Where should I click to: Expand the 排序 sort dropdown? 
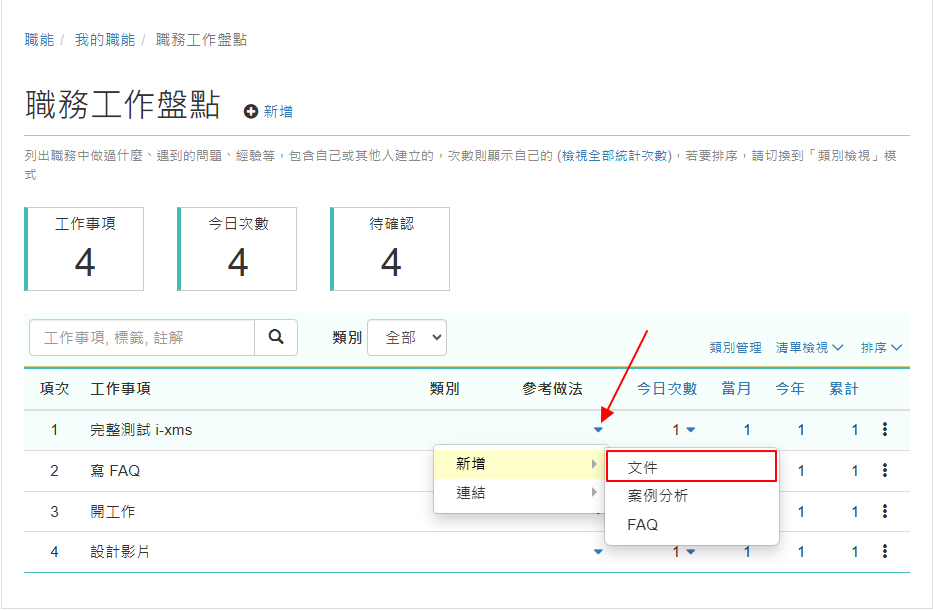click(x=881, y=347)
